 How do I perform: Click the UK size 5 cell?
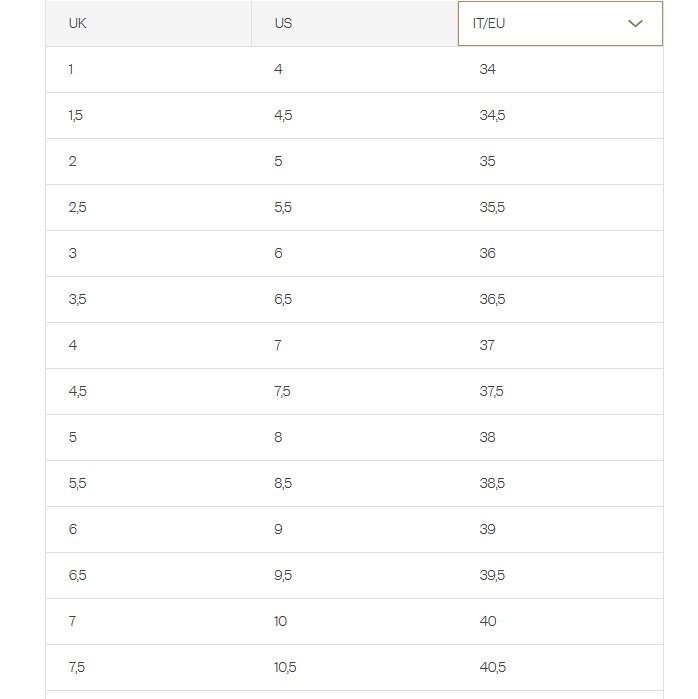[148, 437]
